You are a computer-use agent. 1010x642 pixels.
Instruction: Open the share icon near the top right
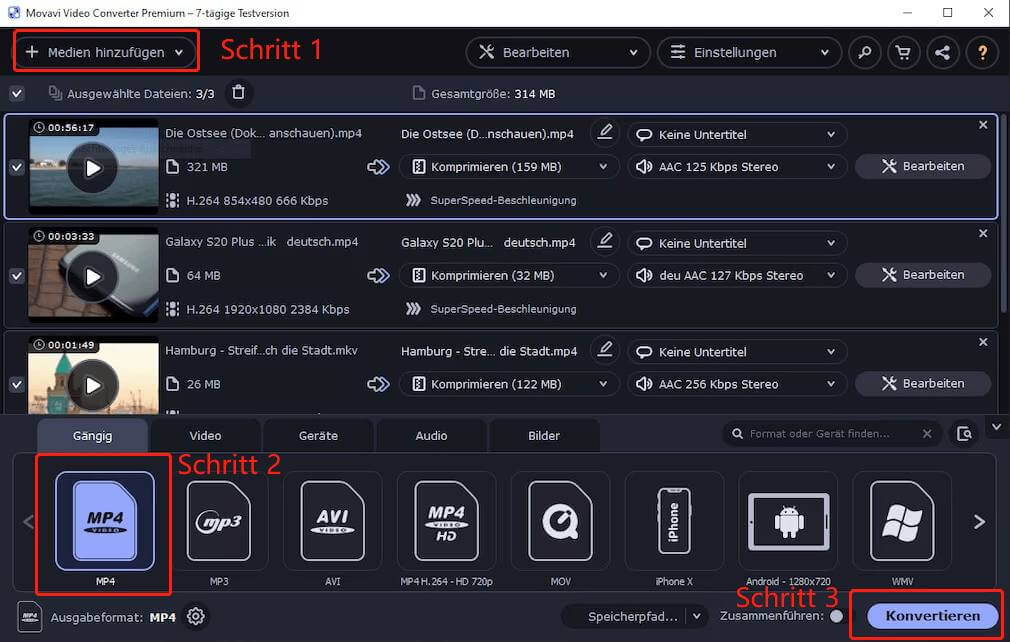point(942,52)
